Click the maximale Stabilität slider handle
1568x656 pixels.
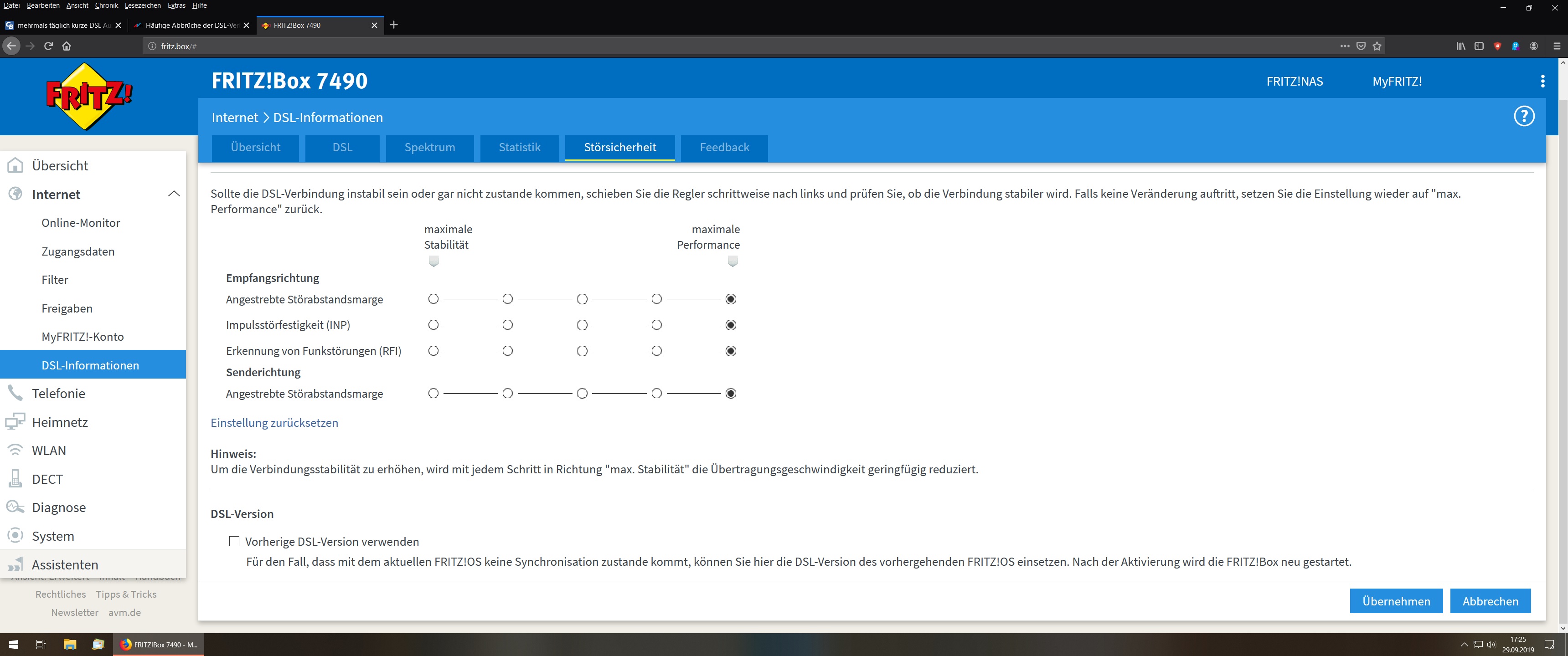433,261
